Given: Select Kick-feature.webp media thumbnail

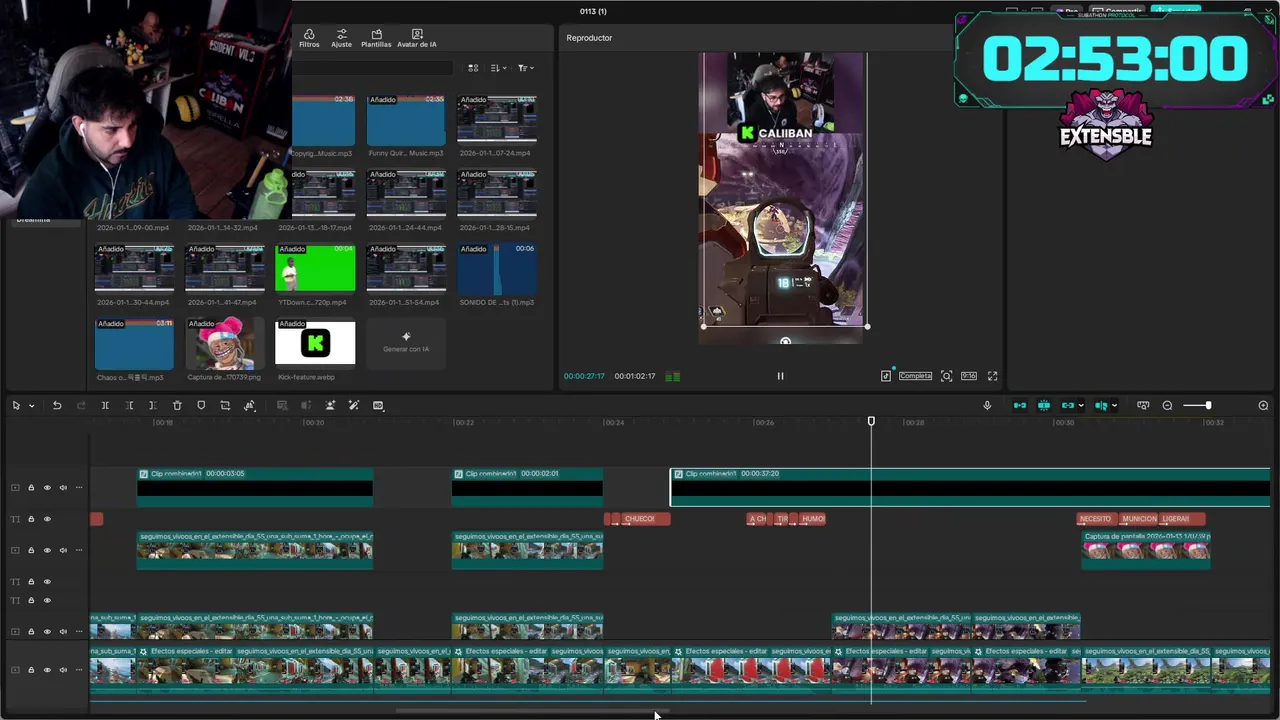Looking at the screenshot, I should 315,343.
